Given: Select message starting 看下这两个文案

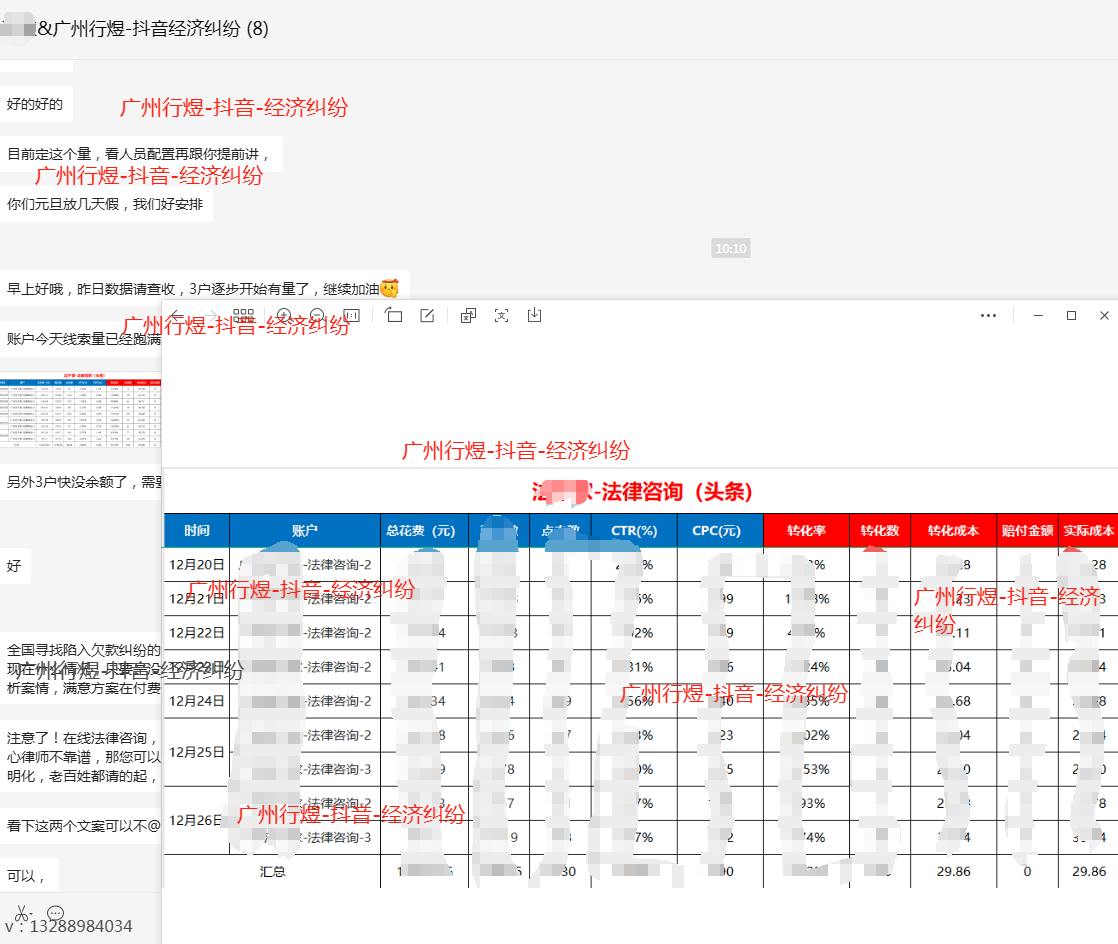Looking at the screenshot, I should 81,826.
